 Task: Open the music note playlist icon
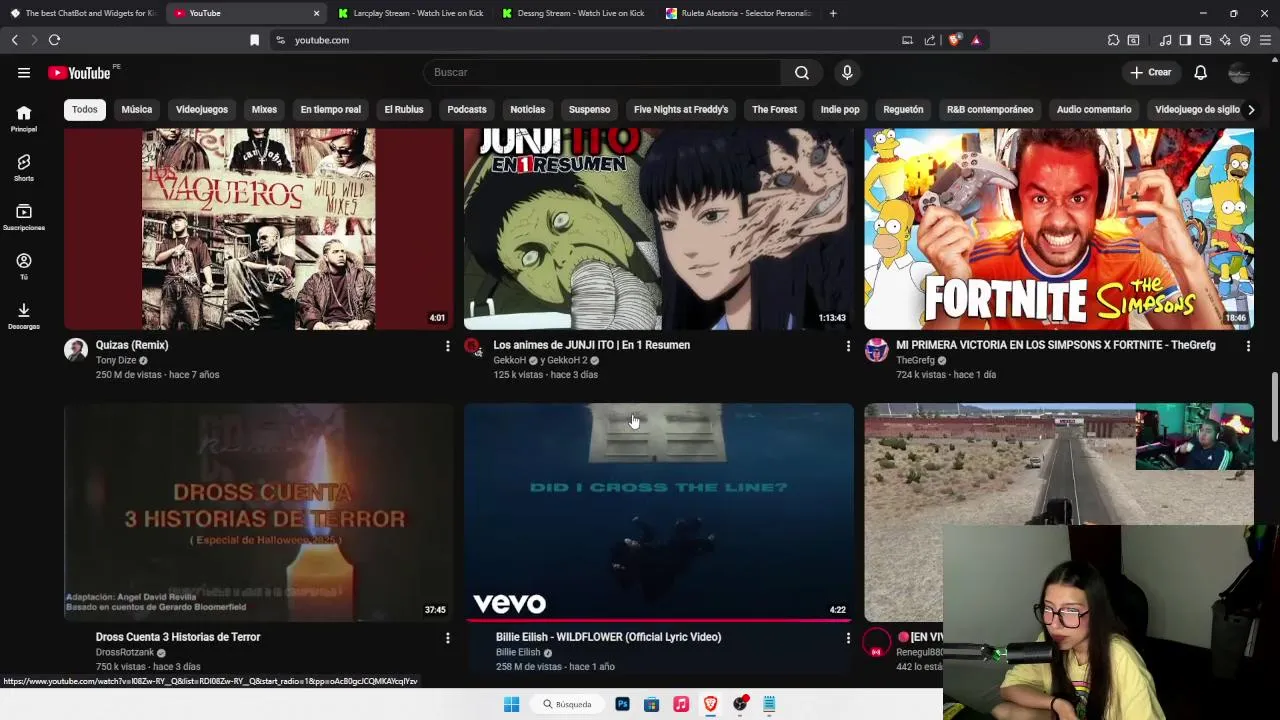(1165, 40)
